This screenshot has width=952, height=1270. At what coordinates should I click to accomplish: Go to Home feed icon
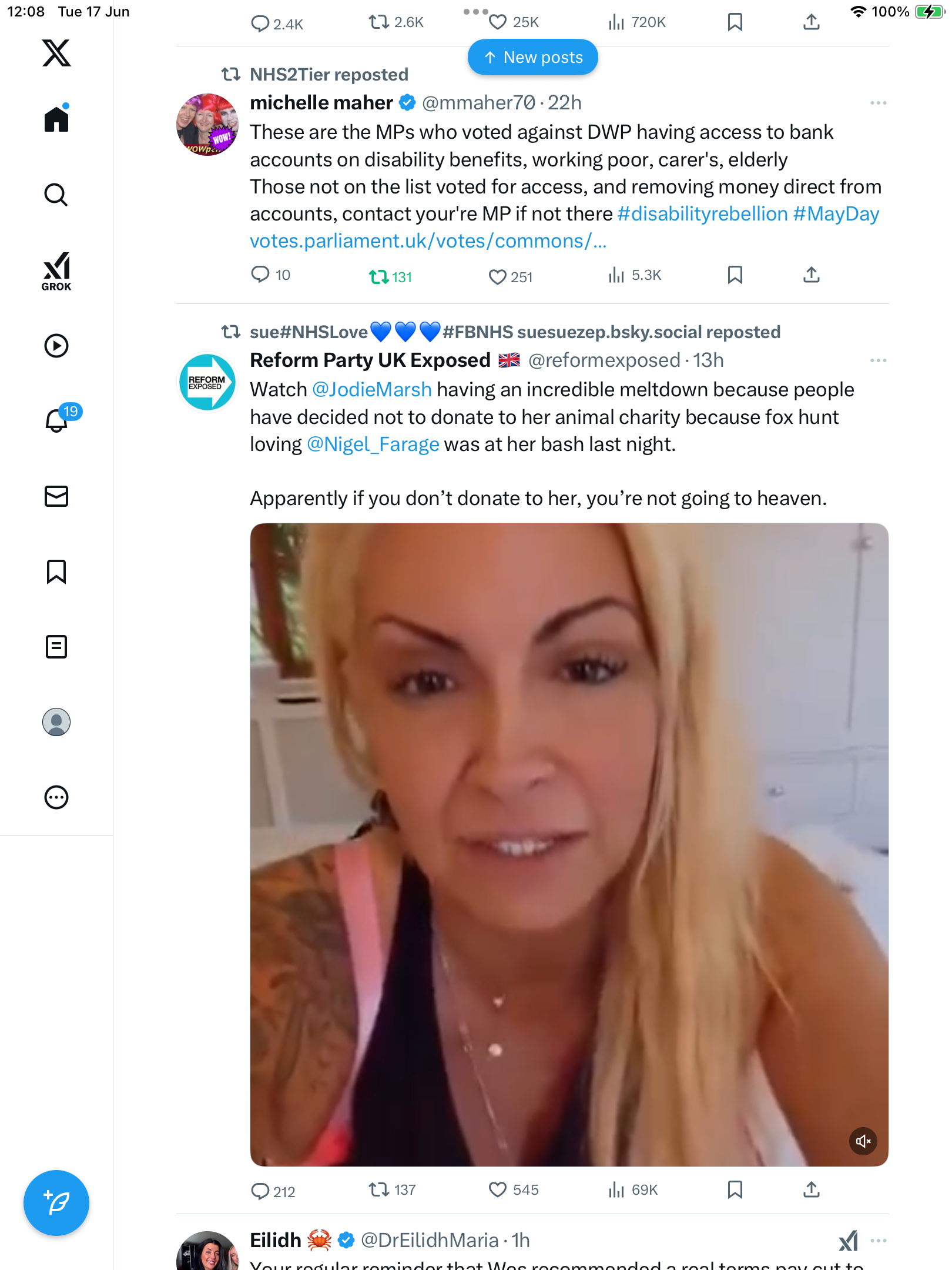point(56,118)
